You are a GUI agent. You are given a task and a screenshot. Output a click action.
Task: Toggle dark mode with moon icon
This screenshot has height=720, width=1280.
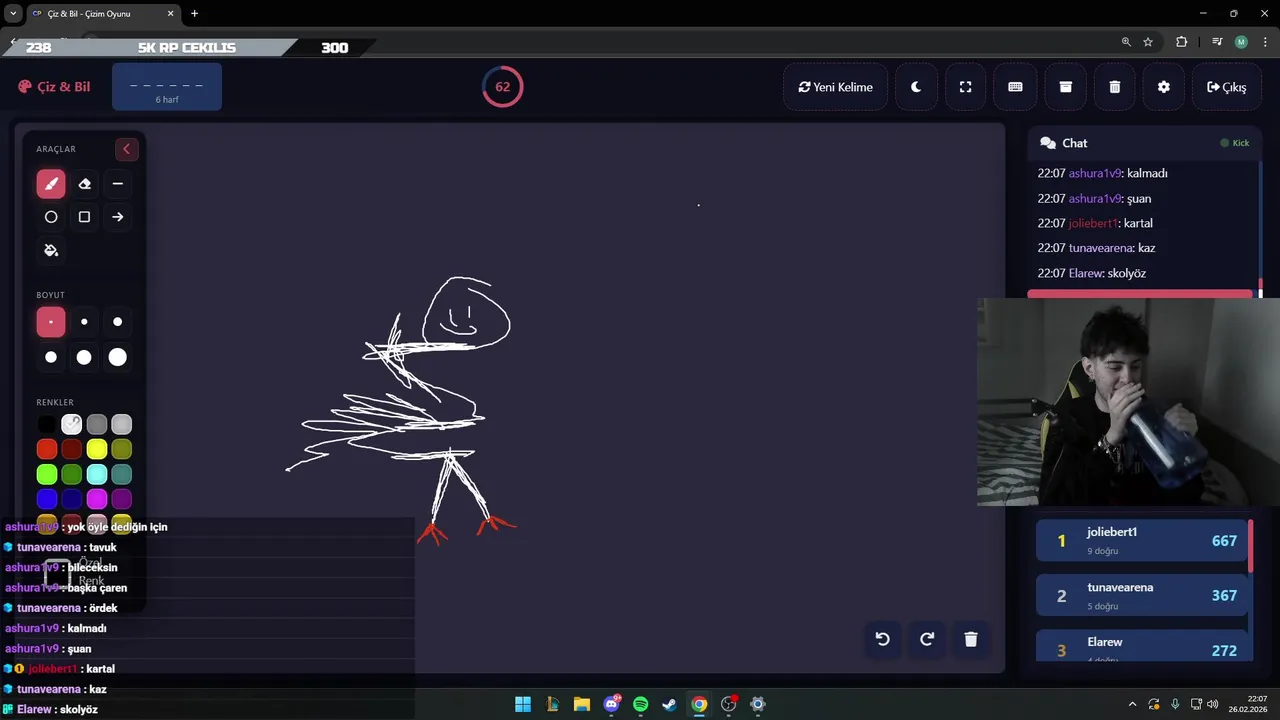(916, 87)
